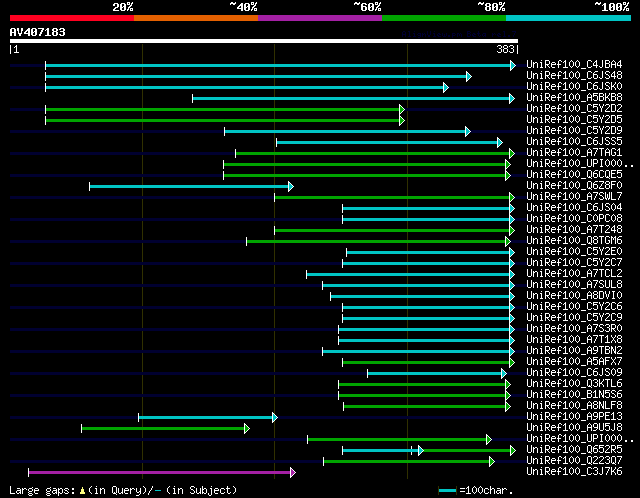Select the UniRef100_A8DVI0 label
This screenshot has width=640, height=498.
574,296
